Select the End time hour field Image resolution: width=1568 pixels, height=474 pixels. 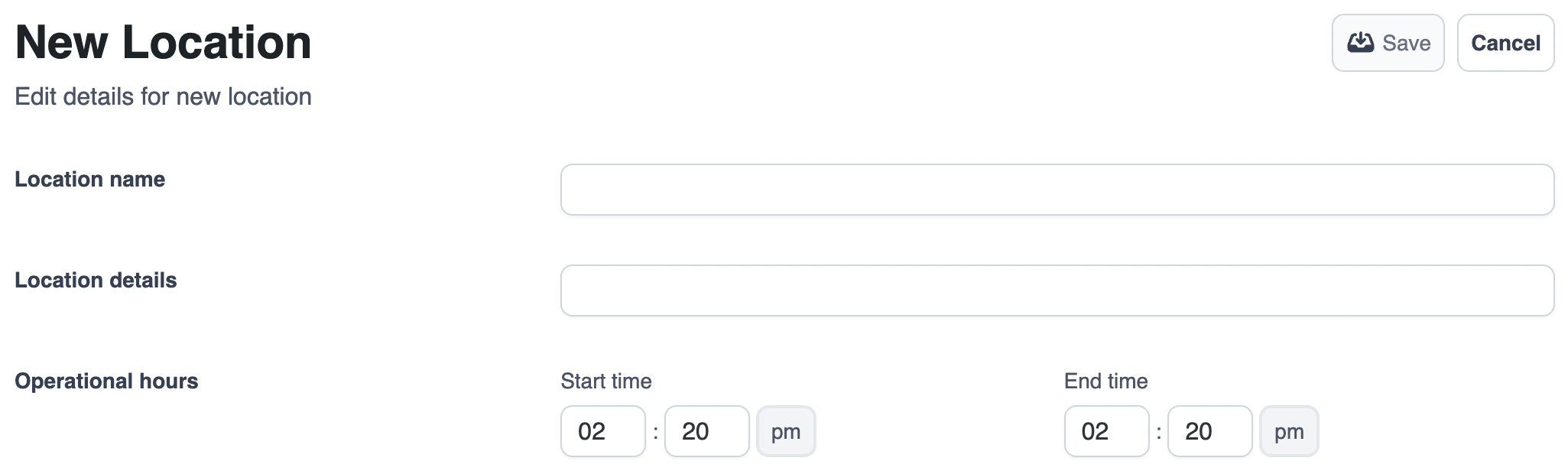1105,431
